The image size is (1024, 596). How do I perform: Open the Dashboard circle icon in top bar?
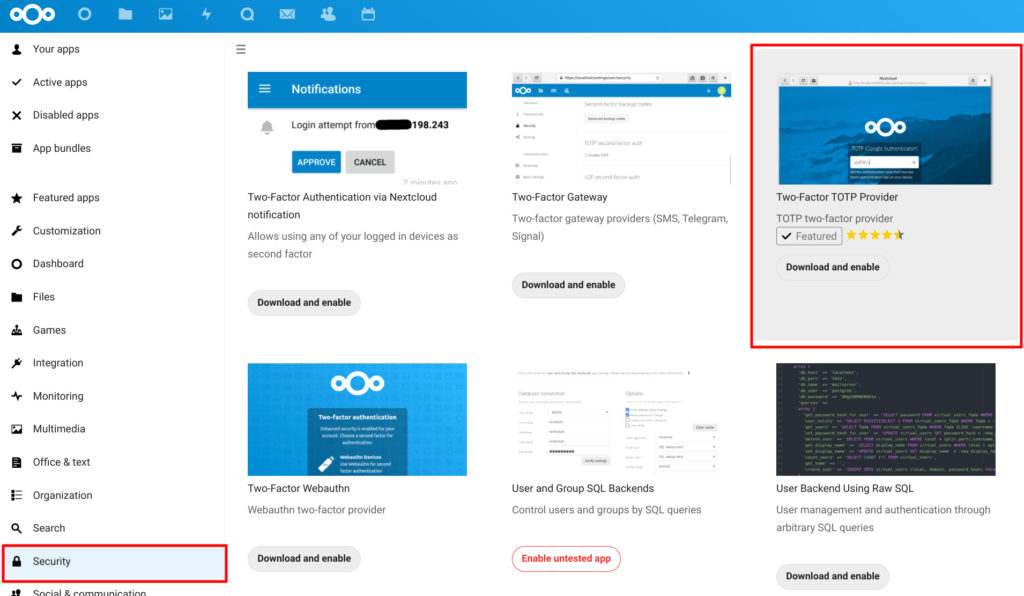(84, 14)
